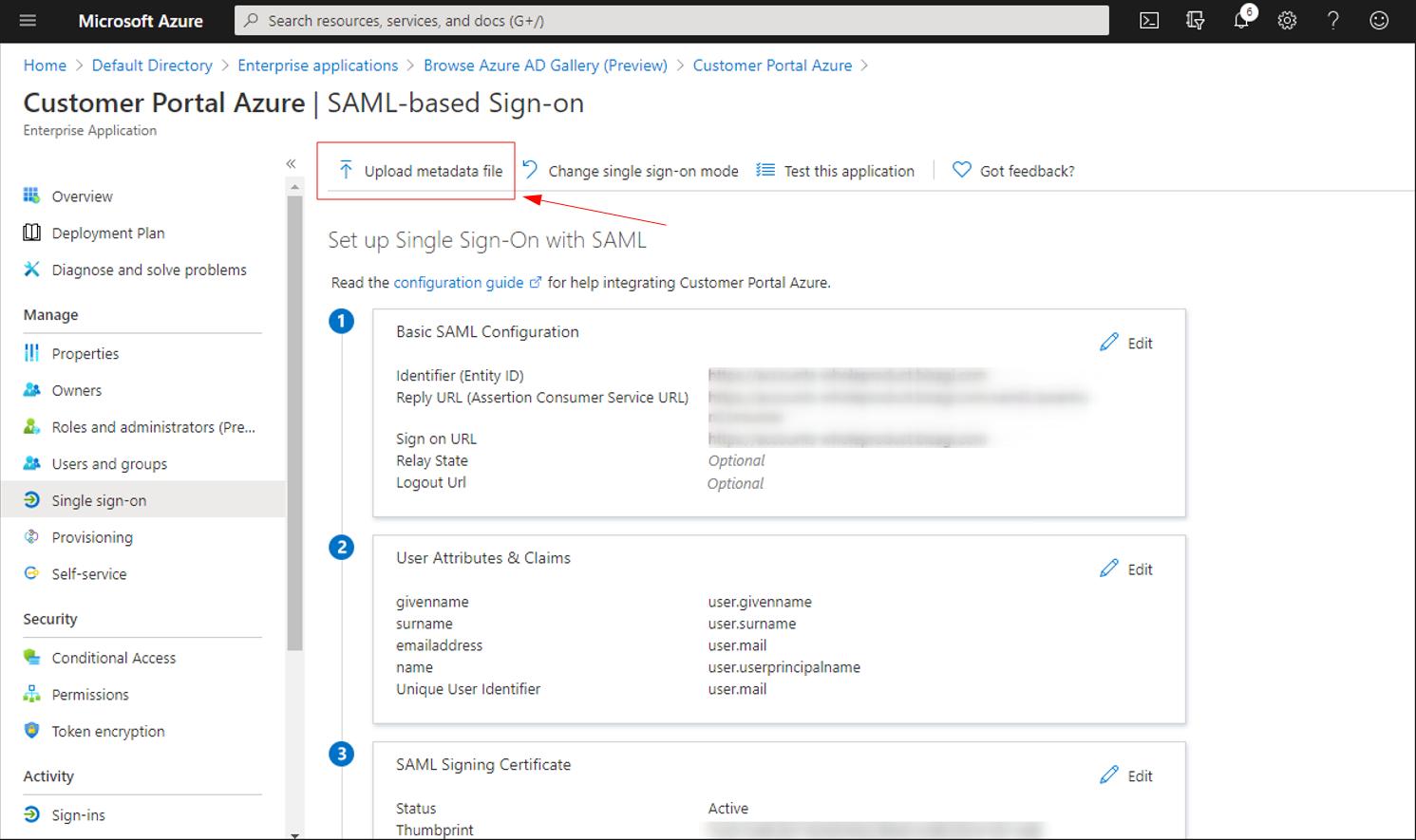Click the Logout Url label
Viewport: 1416px width, 840px height.
431,483
